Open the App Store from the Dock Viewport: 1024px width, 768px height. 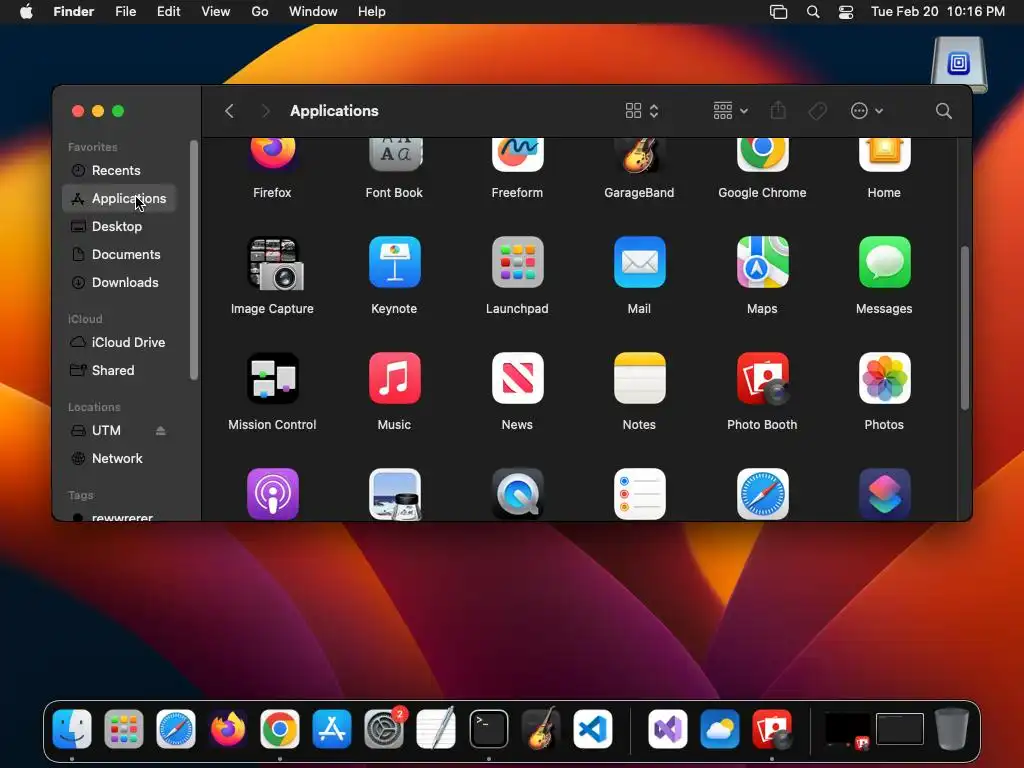click(x=332, y=729)
